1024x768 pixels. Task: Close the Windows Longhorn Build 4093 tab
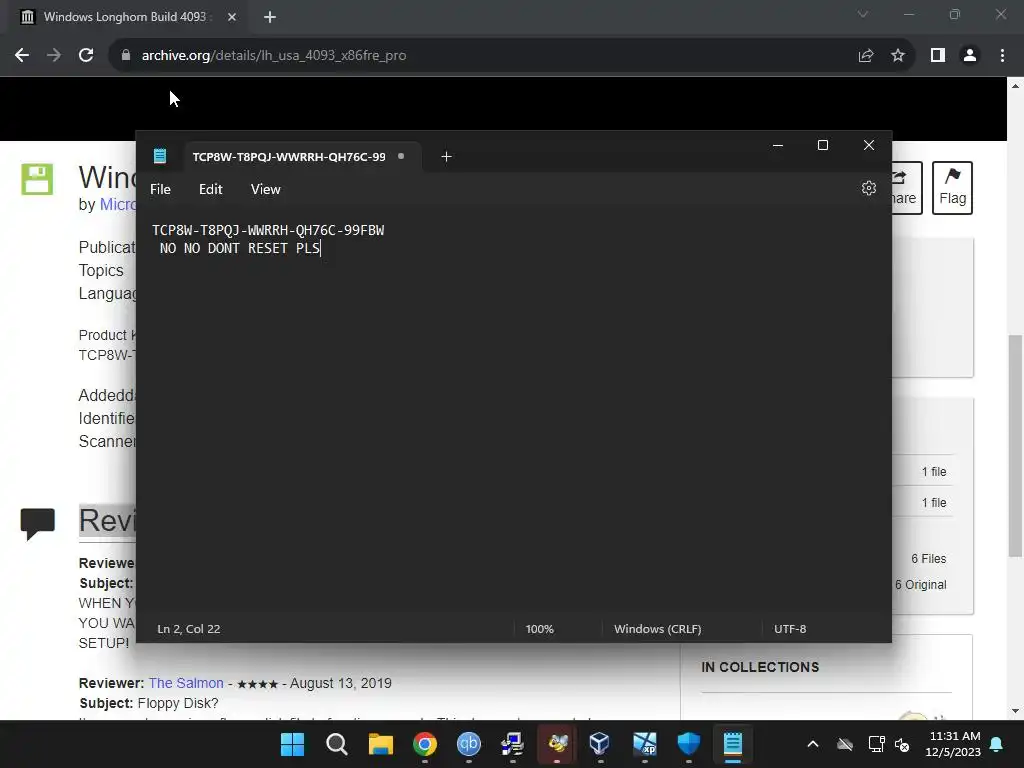(232, 17)
